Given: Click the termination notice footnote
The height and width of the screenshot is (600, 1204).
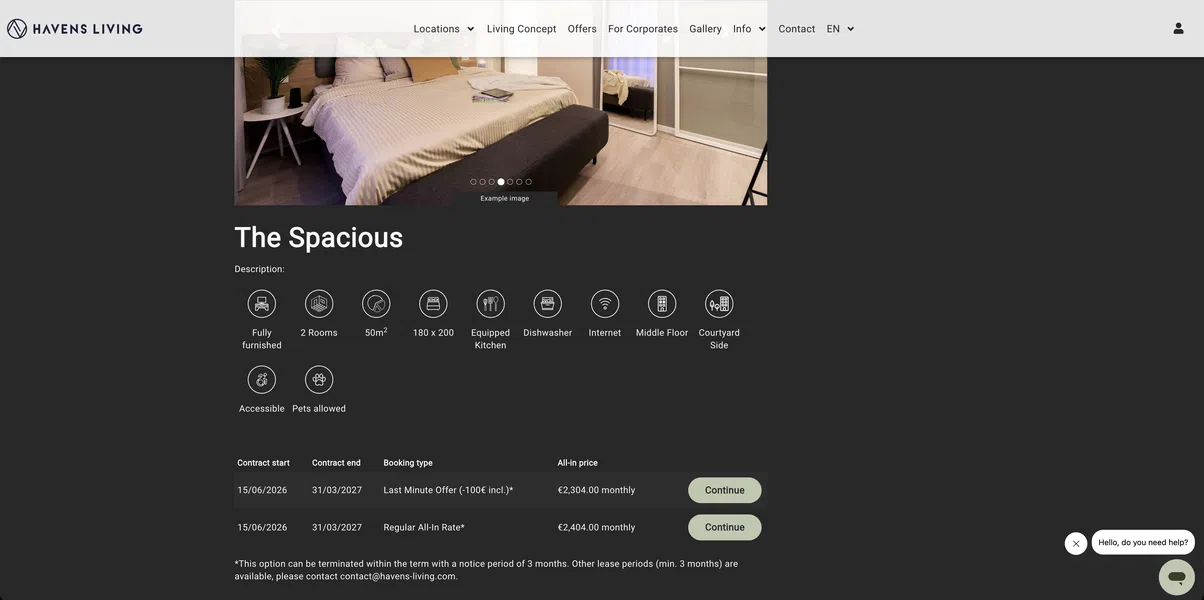Looking at the screenshot, I should pyautogui.click(x=487, y=570).
